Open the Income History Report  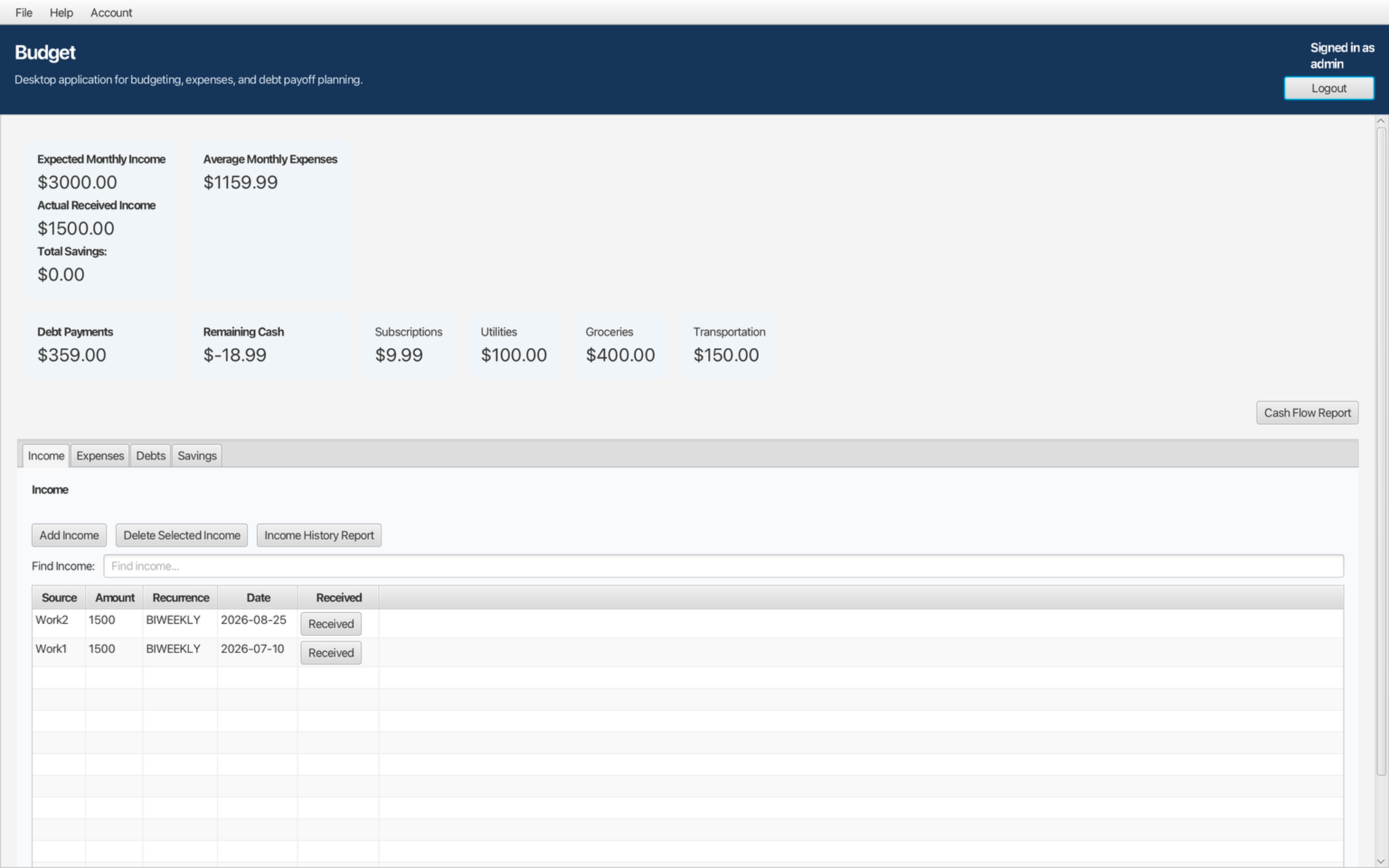click(x=319, y=535)
